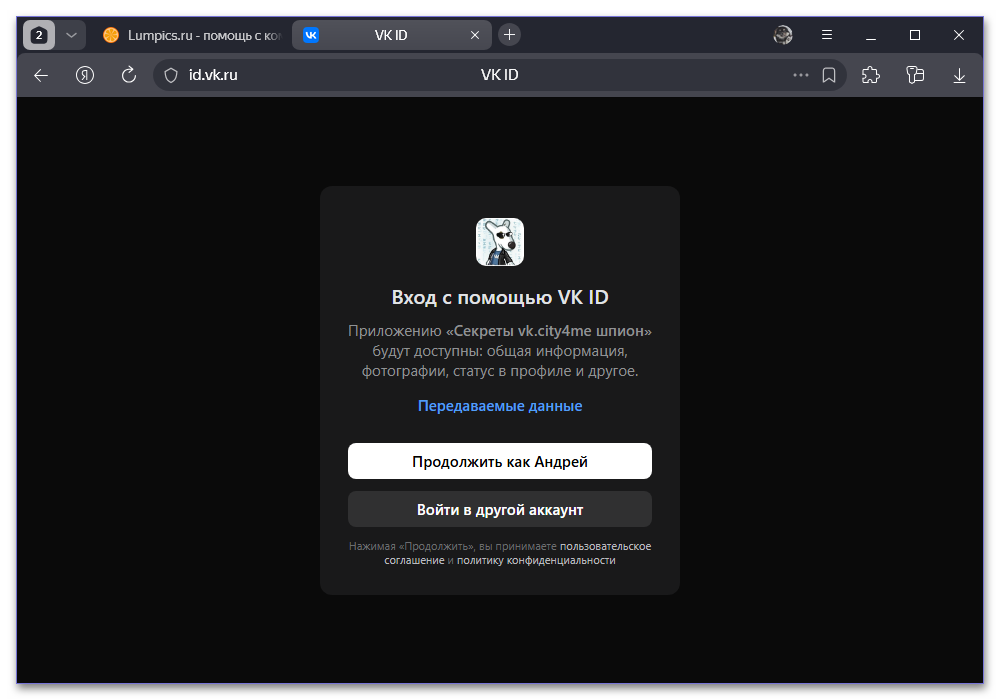Close the browser window
Image resolution: width=1000 pixels, height=700 pixels.
pyautogui.click(x=959, y=35)
